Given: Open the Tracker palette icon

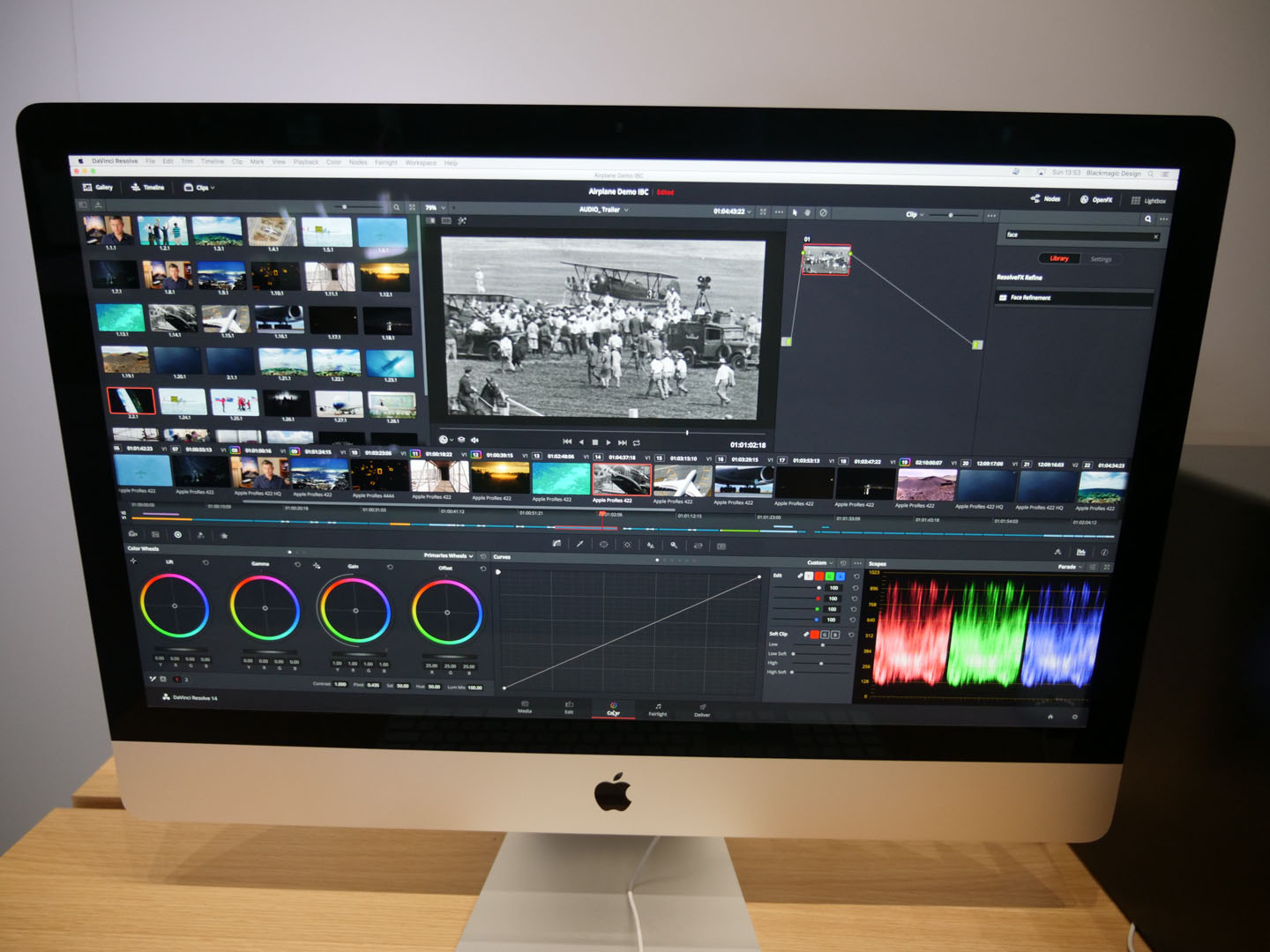Looking at the screenshot, I should click(x=627, y=545).
